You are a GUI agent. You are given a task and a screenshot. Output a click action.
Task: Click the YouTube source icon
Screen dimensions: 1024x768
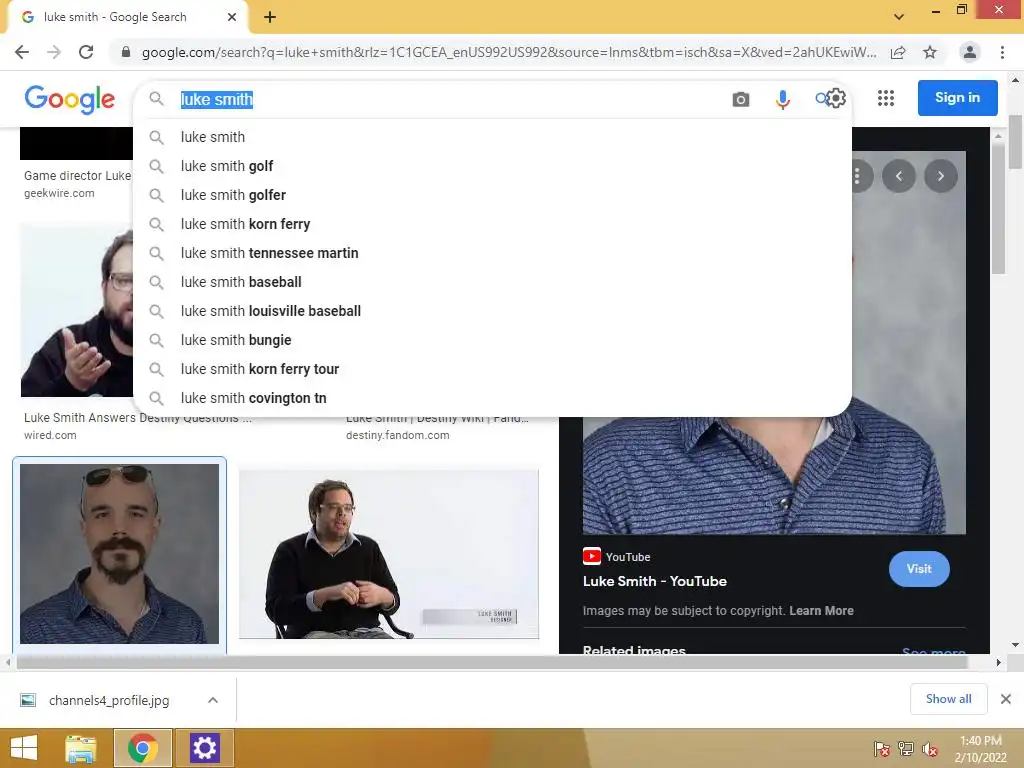pyautogui.click(x=592, y=556)
